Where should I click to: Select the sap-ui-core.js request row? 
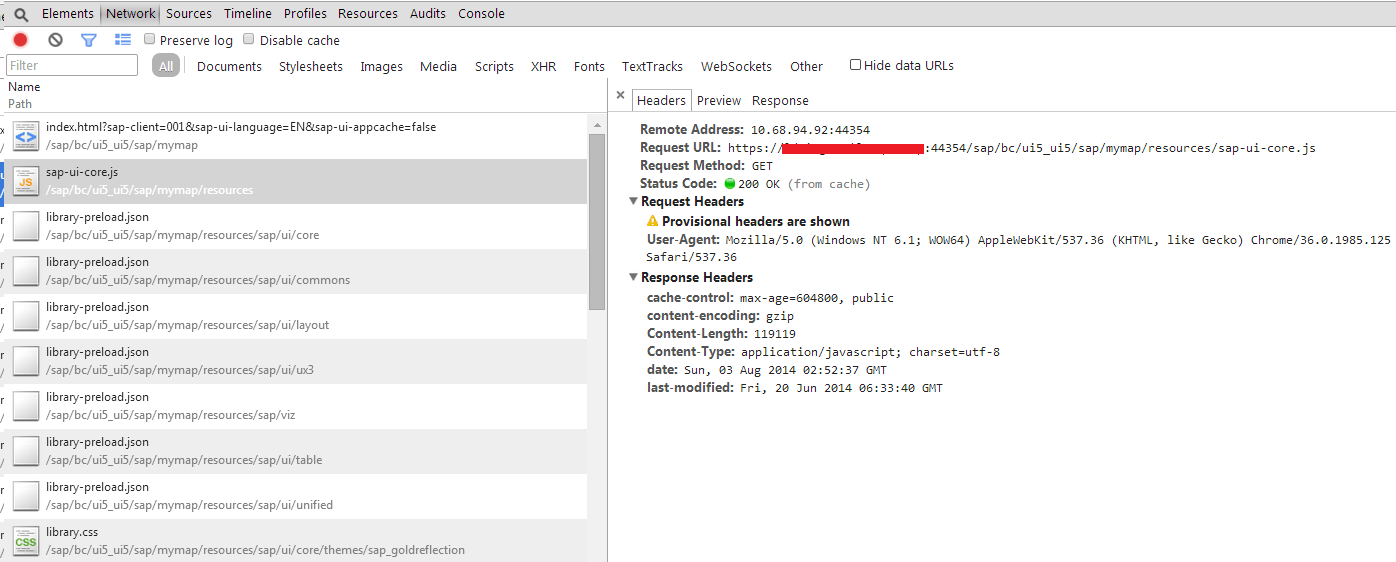296,181
